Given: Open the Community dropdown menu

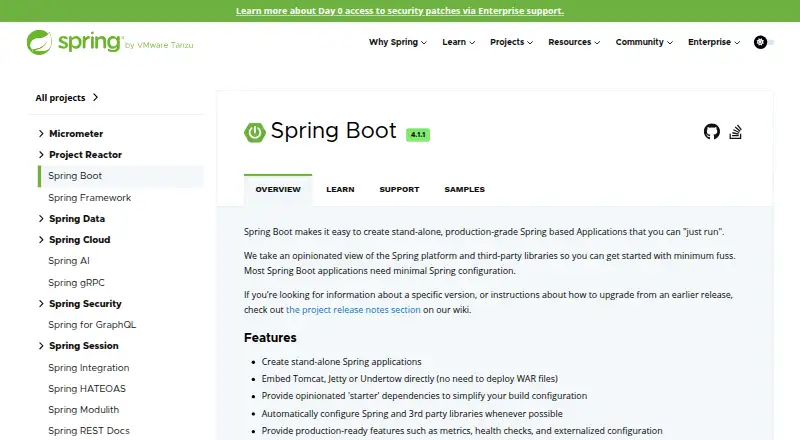Looking at the screenshot, I should point(644,42).
